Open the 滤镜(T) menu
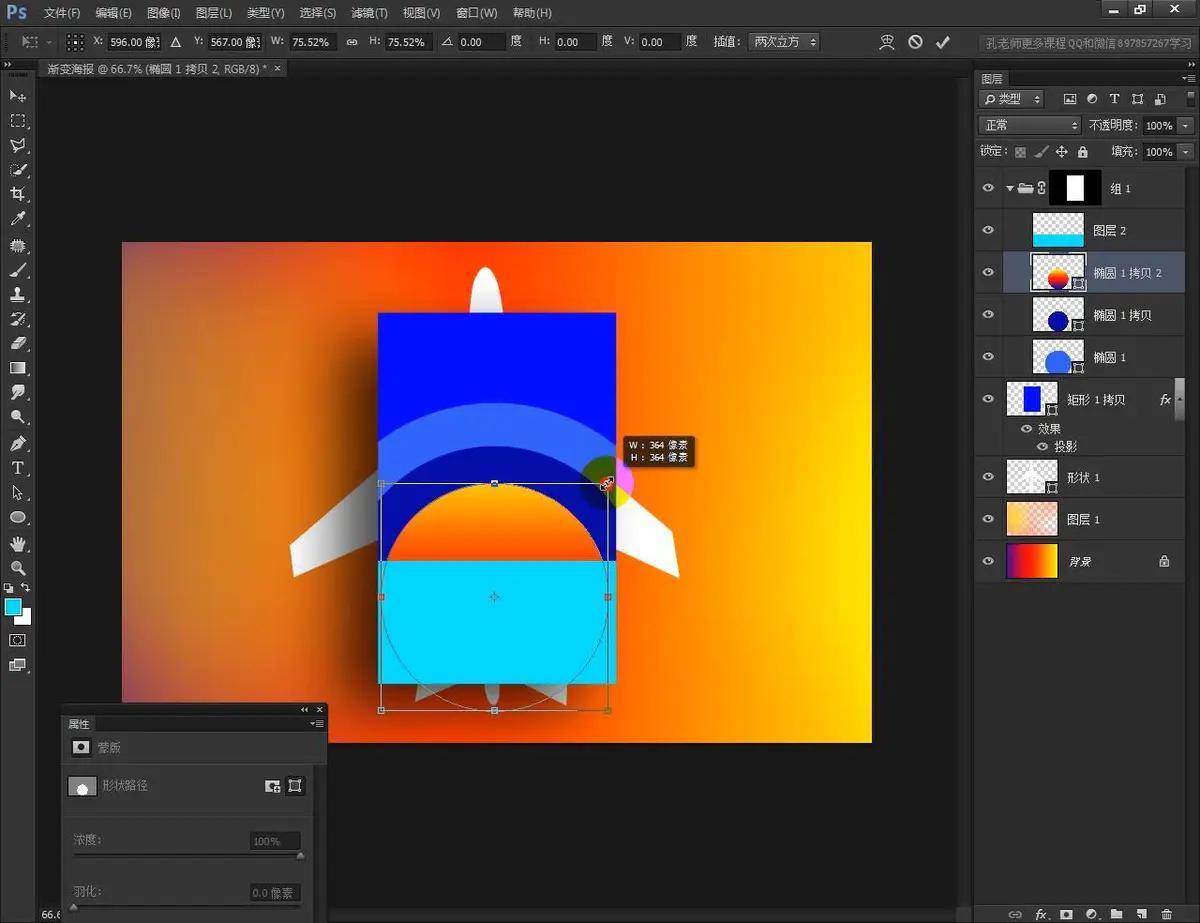Viewport: 1200px width, 923px height. coord(370,13)
